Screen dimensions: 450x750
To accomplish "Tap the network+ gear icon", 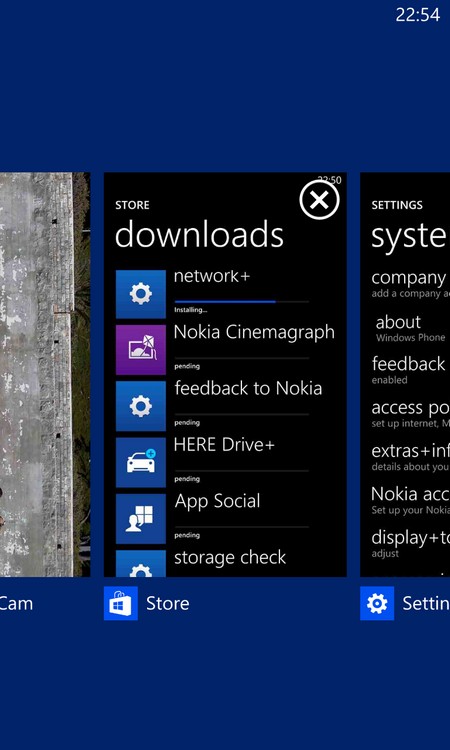I will (141, 294).
